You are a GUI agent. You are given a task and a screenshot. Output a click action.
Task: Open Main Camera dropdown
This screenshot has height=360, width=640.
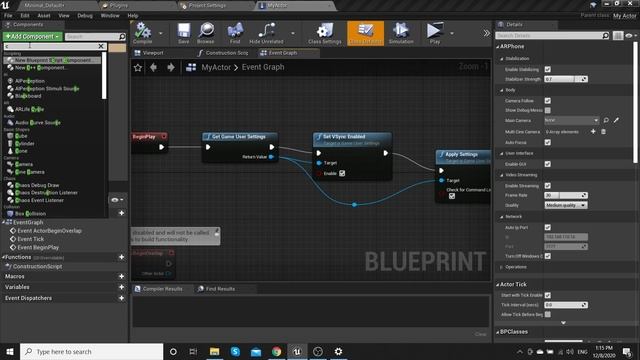click(571, 120)
